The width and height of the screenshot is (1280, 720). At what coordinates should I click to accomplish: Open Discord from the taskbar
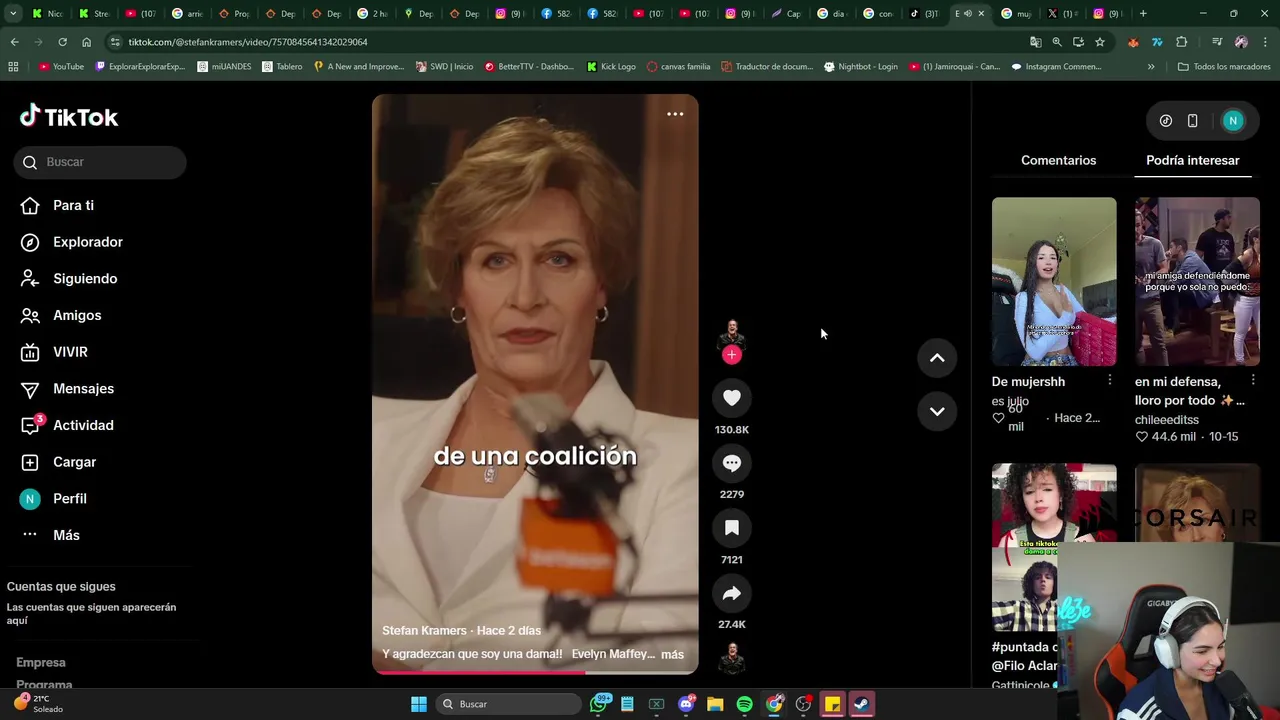pyautogui.click(x=686, y=704)
